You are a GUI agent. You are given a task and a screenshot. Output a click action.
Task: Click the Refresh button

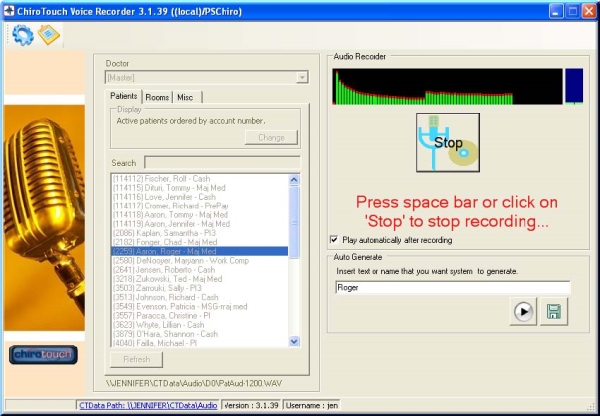(x=135, y=359)
